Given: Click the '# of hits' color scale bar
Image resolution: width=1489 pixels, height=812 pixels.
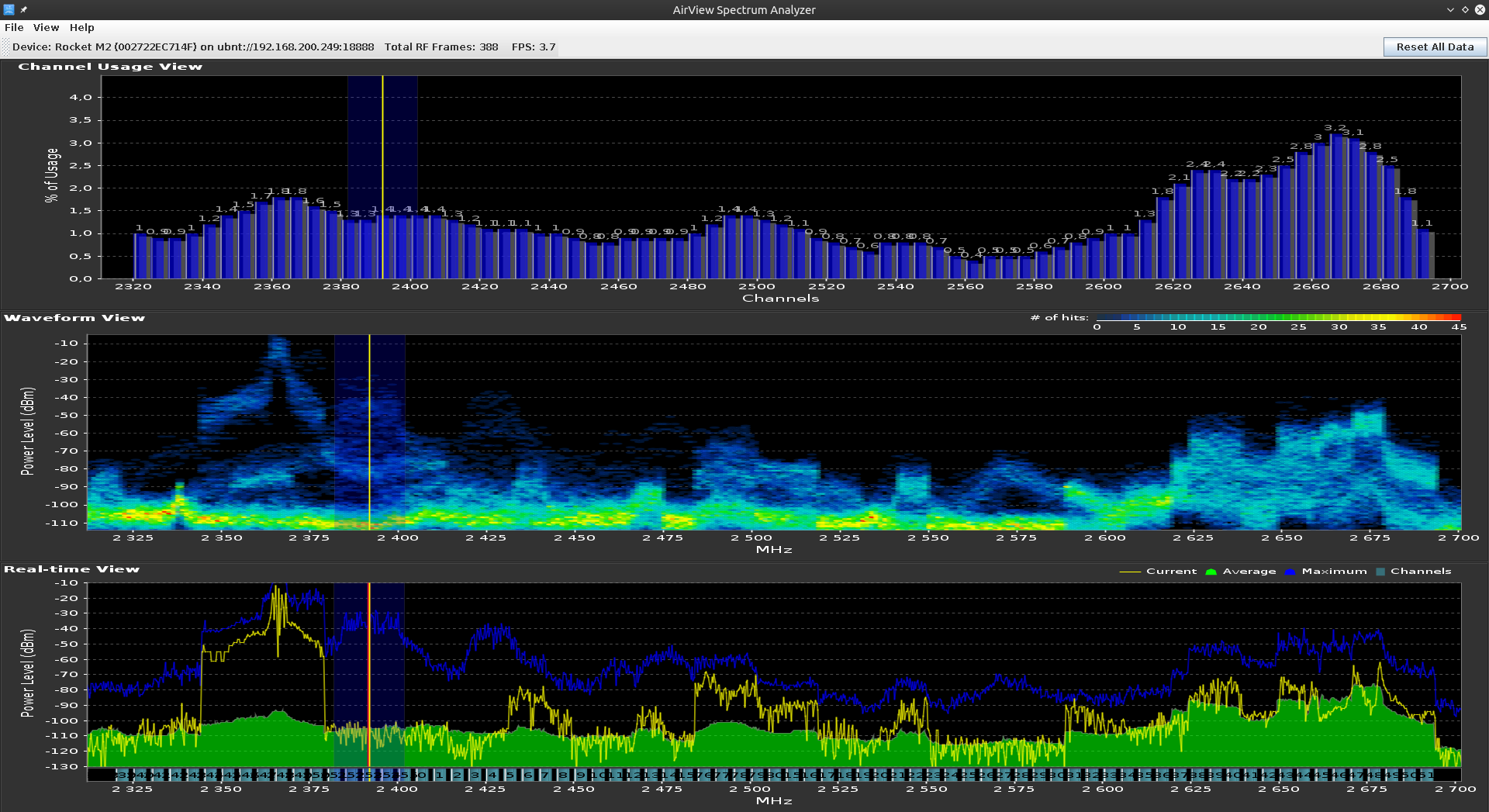Looking at the screenshot, I should (x=1278, y=317).
